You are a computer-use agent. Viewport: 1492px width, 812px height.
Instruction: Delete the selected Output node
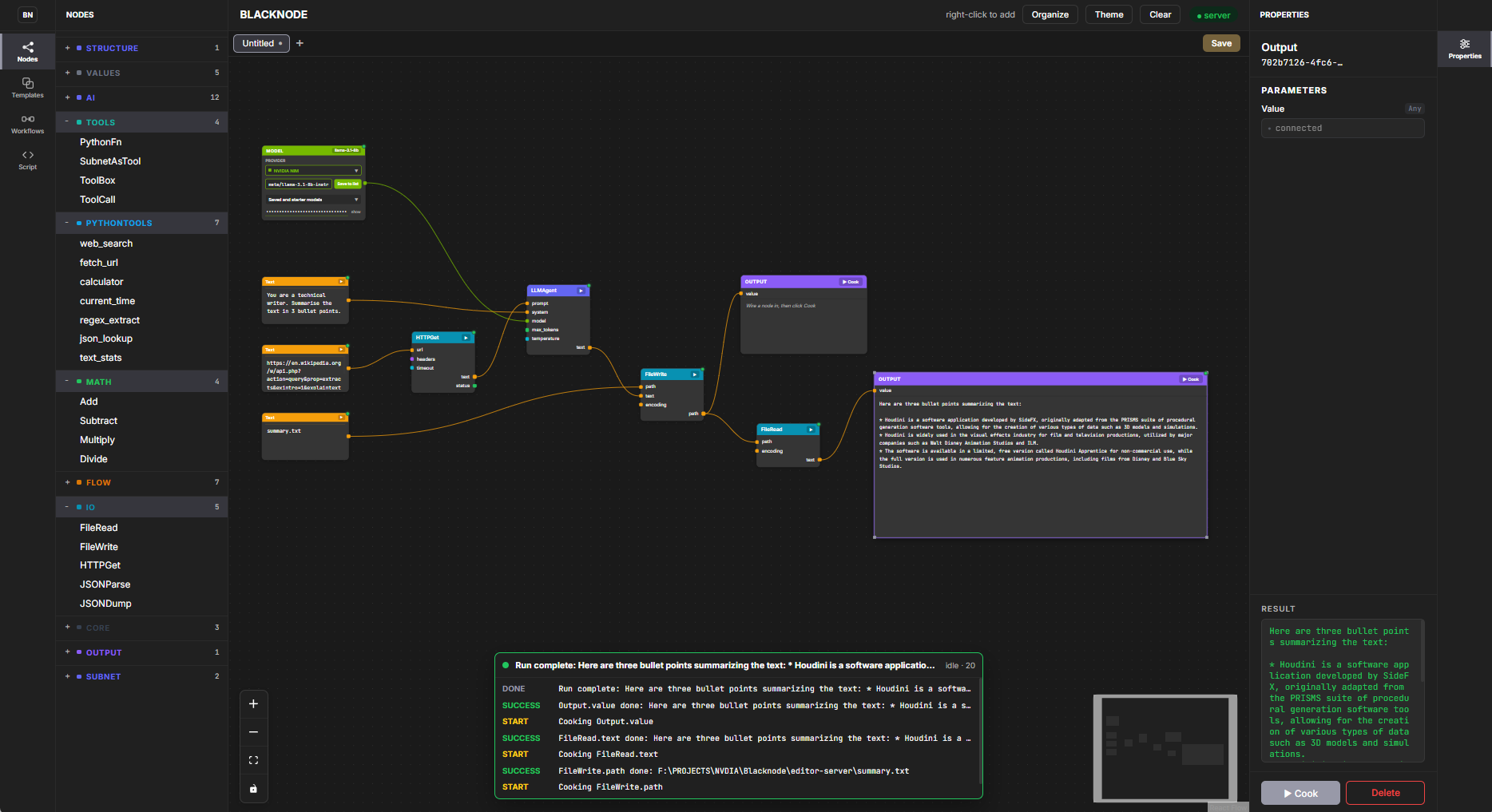coord(1385,793)
